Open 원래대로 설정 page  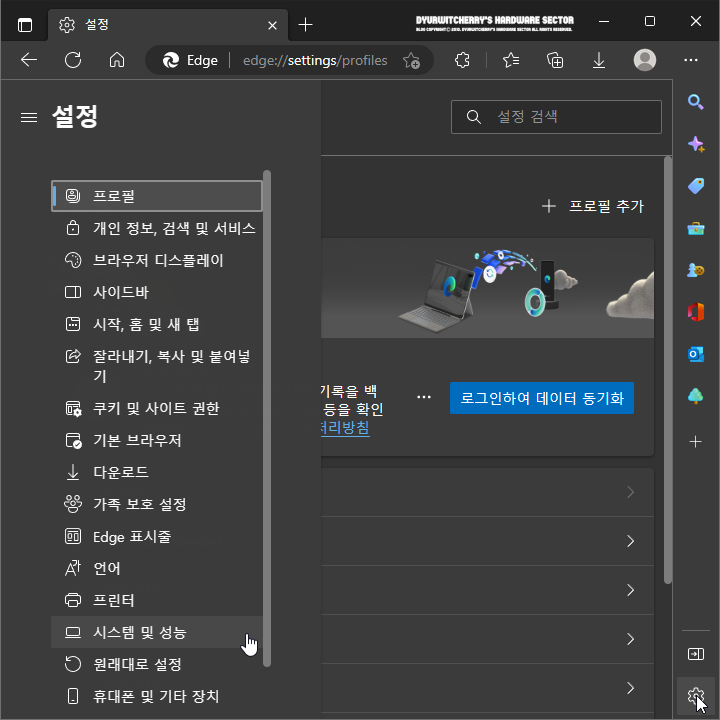157,664
